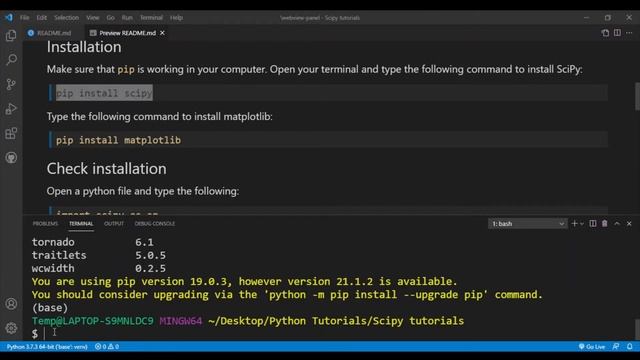The width and height of the screenshot is (640, 360).
Task: Select the TERMINAL panel tab
Action: [x=81, y=224]
